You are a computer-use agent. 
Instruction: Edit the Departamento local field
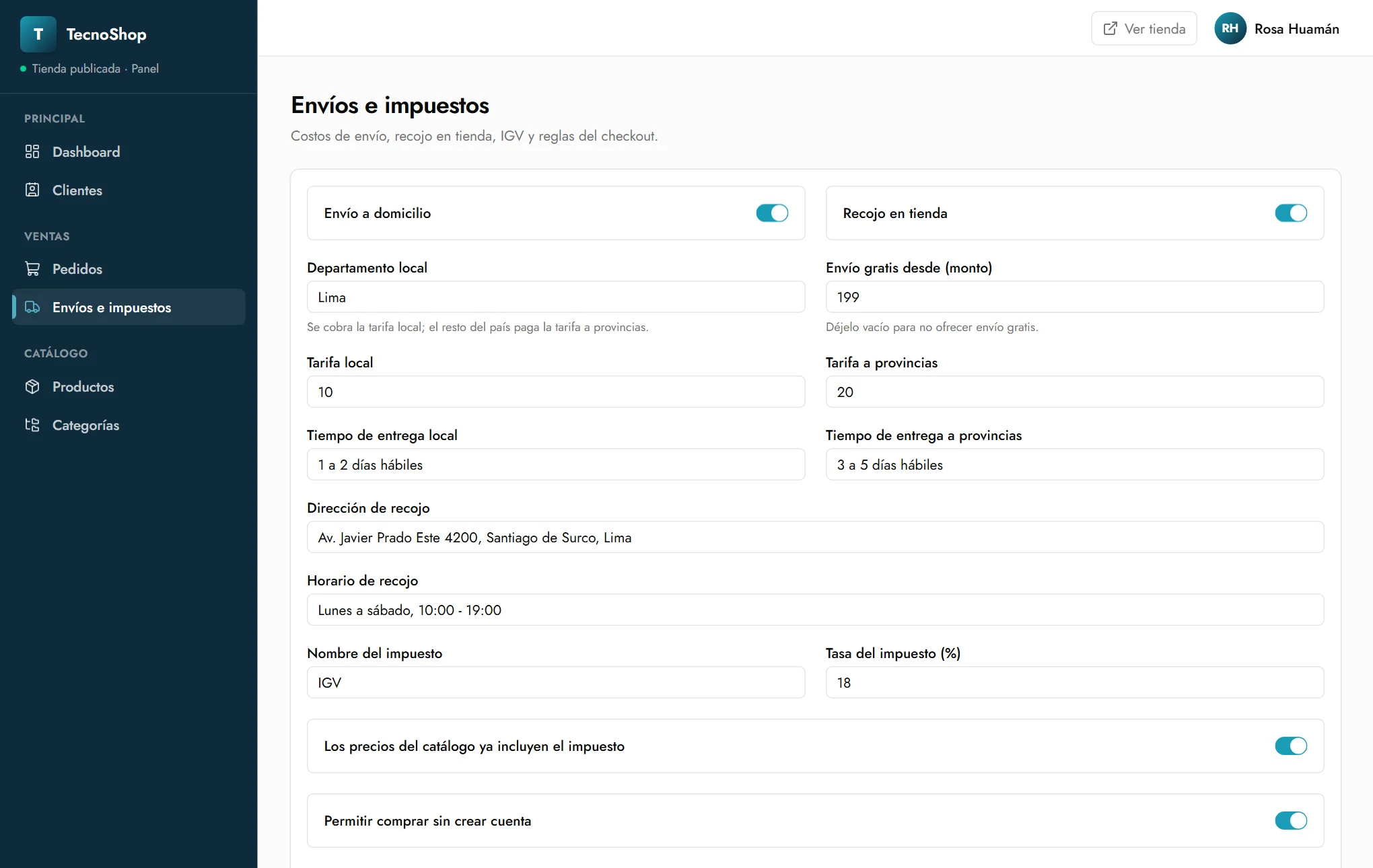tap(556, 297)
